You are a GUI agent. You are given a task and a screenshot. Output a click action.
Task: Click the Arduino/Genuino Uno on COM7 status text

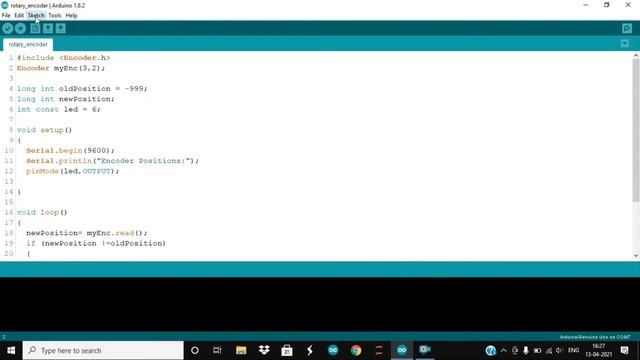(595, 337)
